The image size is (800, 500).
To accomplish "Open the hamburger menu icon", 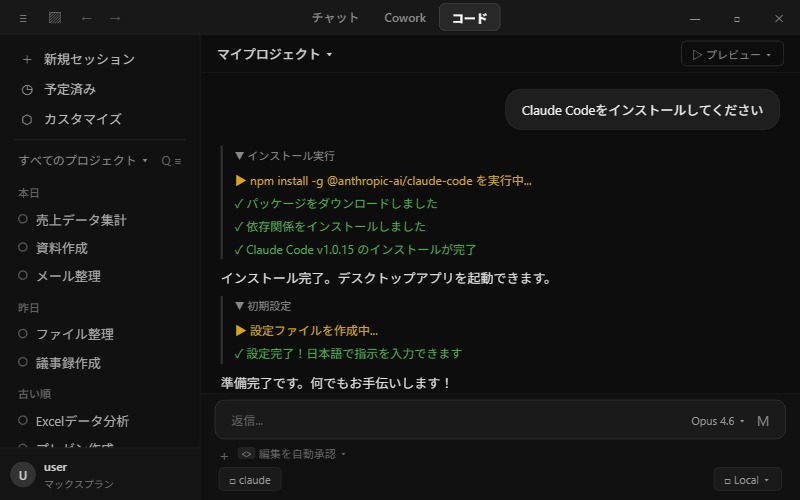I will [23, 18].
